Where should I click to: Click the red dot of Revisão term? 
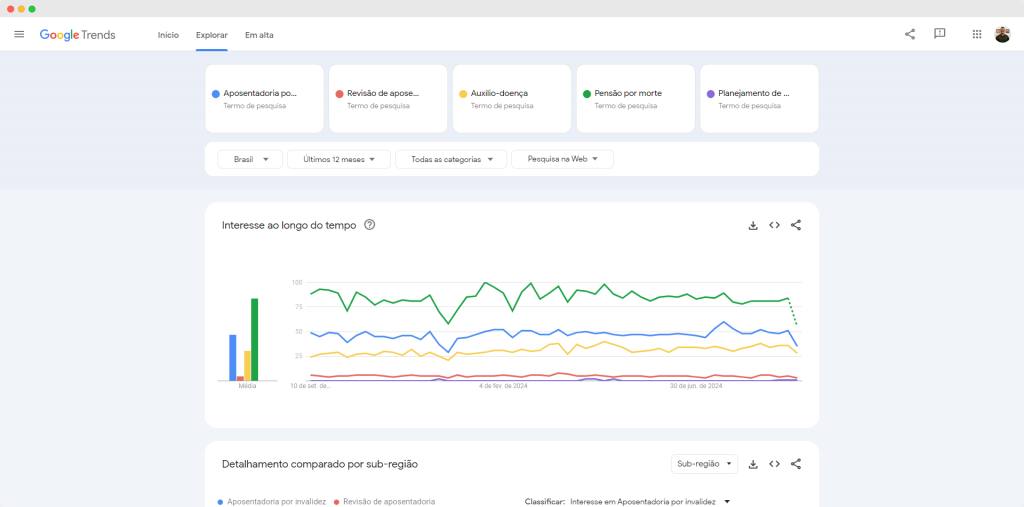pyautogui.click(x=339, y=94)
